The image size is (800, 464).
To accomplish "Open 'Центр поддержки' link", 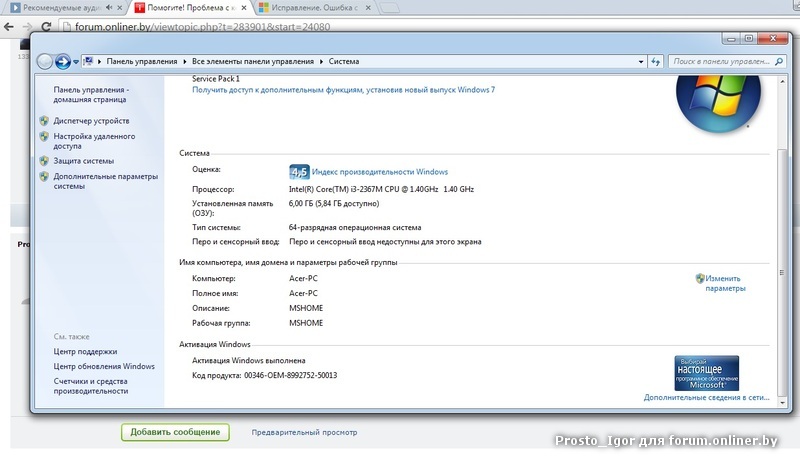I will click(x=85, y=352).
